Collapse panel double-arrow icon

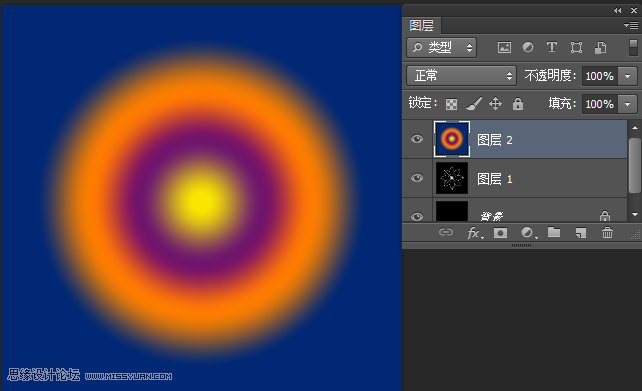[617, 11]
